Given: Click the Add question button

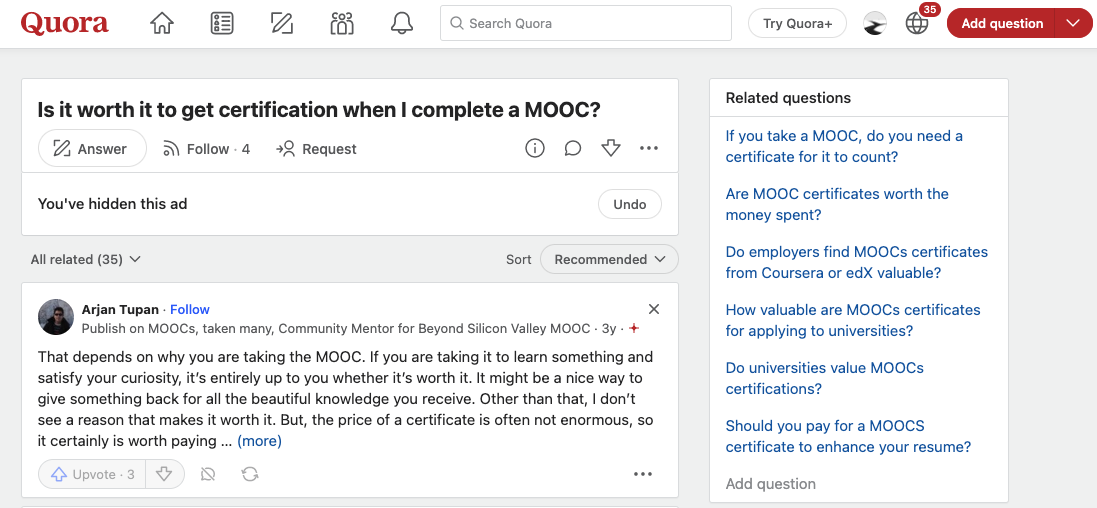Looking at the screenshot, I should (1002, 23).
